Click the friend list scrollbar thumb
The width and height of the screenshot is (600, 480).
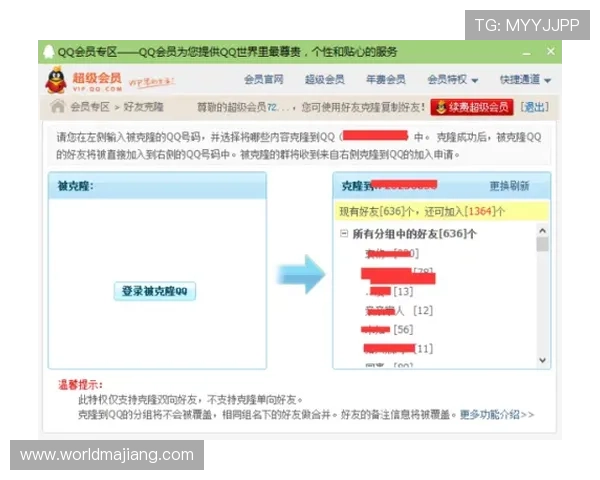point(542,244)
